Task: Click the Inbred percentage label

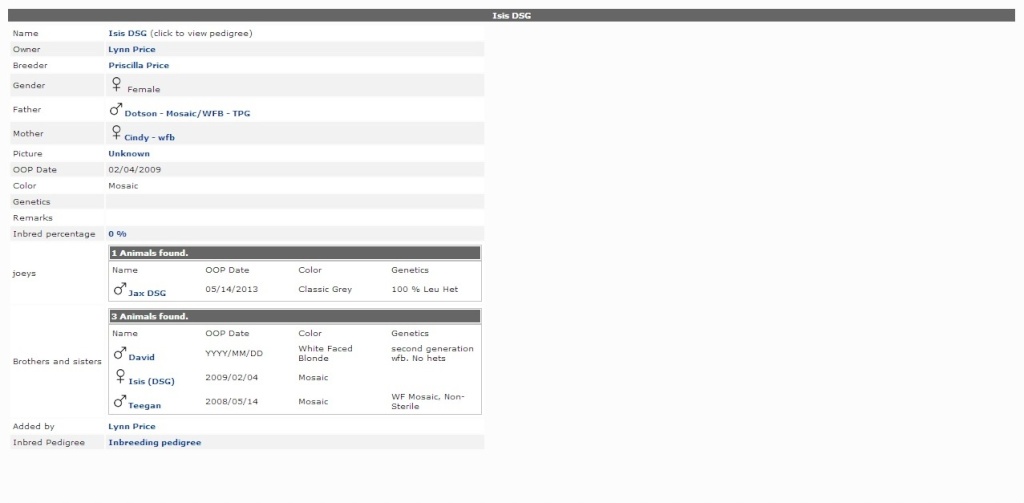Action: [54, 234]
